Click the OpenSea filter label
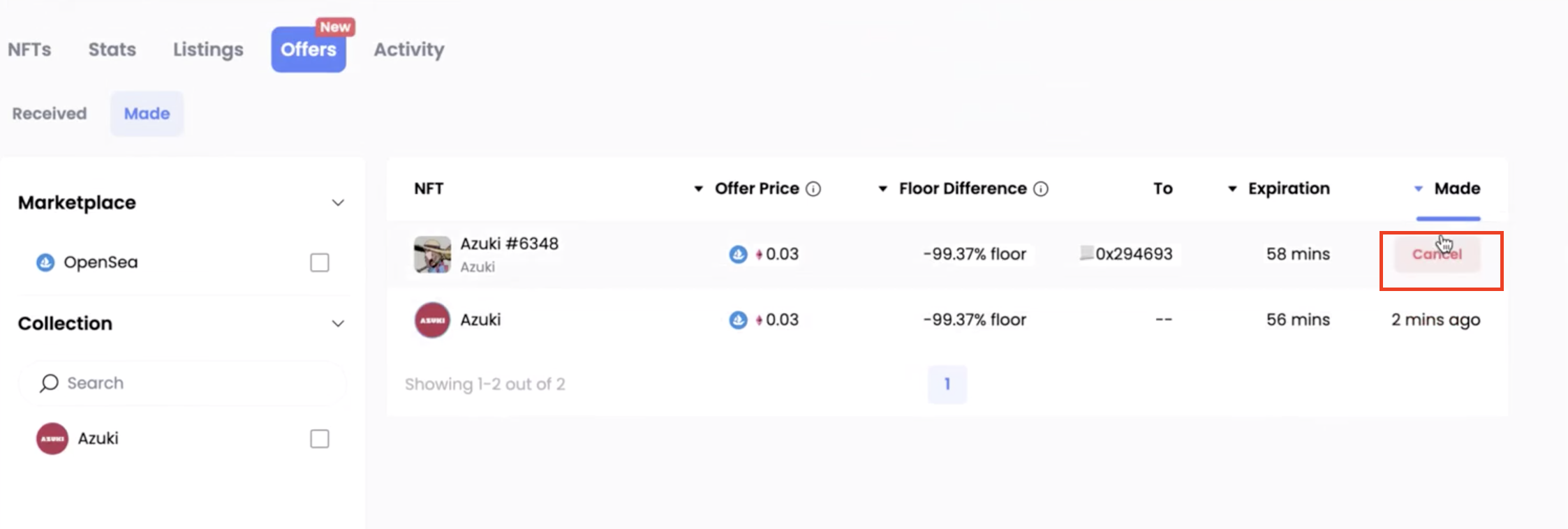Image resolution: width=1568 pixels, height=529 pixels. (101, 262)
